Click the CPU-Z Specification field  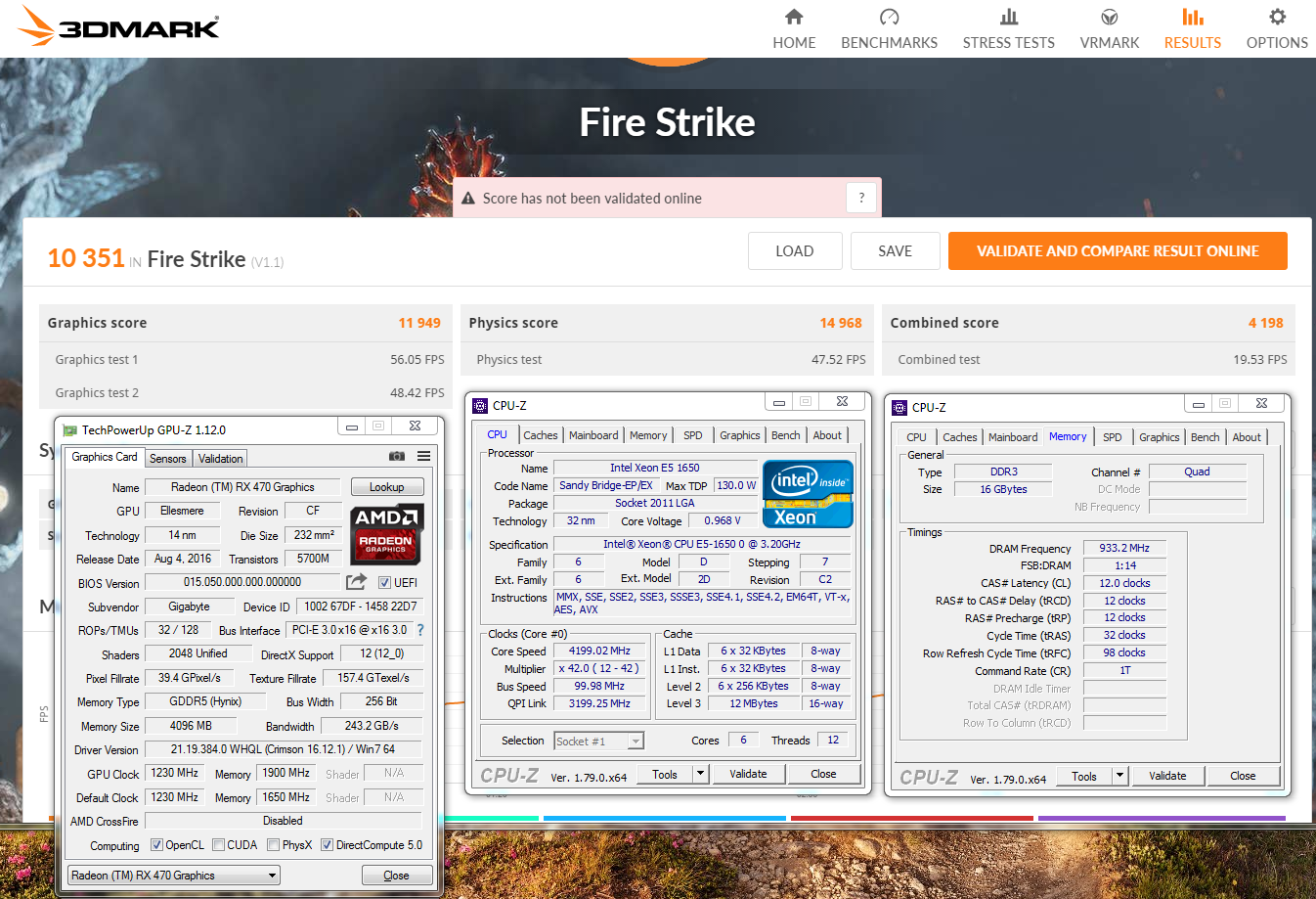(x=701, y=544)
